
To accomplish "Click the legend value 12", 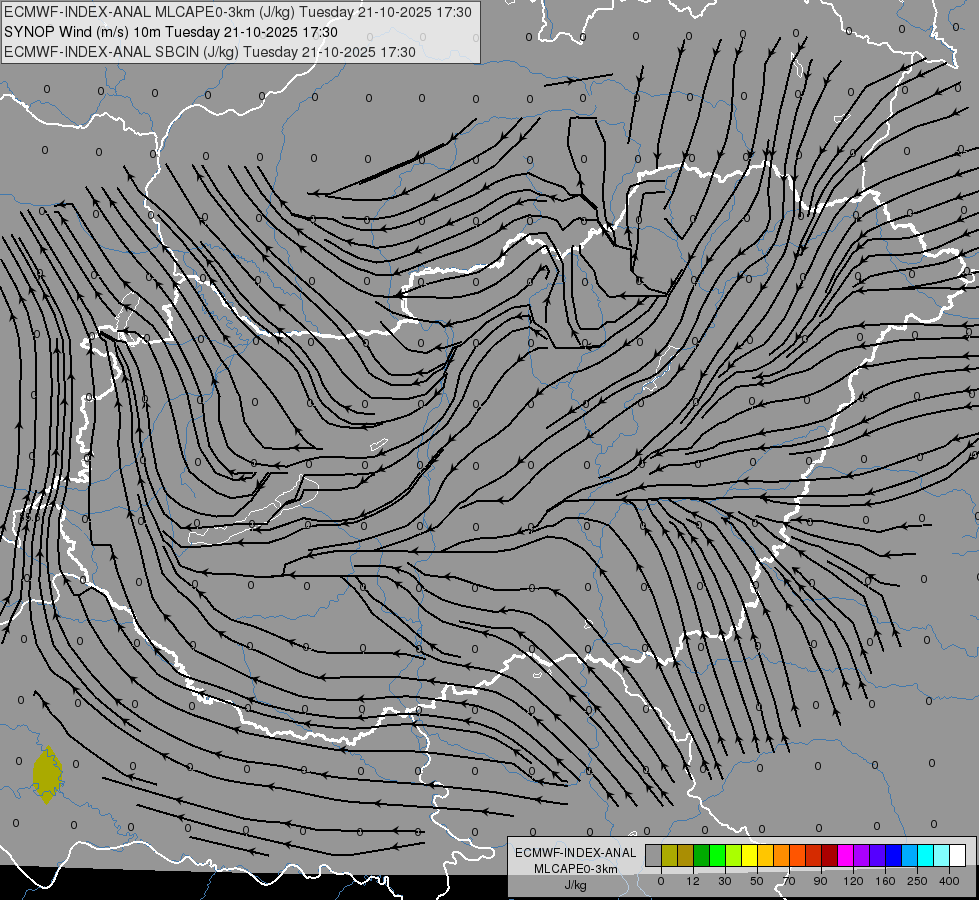I will pos(693,881).
